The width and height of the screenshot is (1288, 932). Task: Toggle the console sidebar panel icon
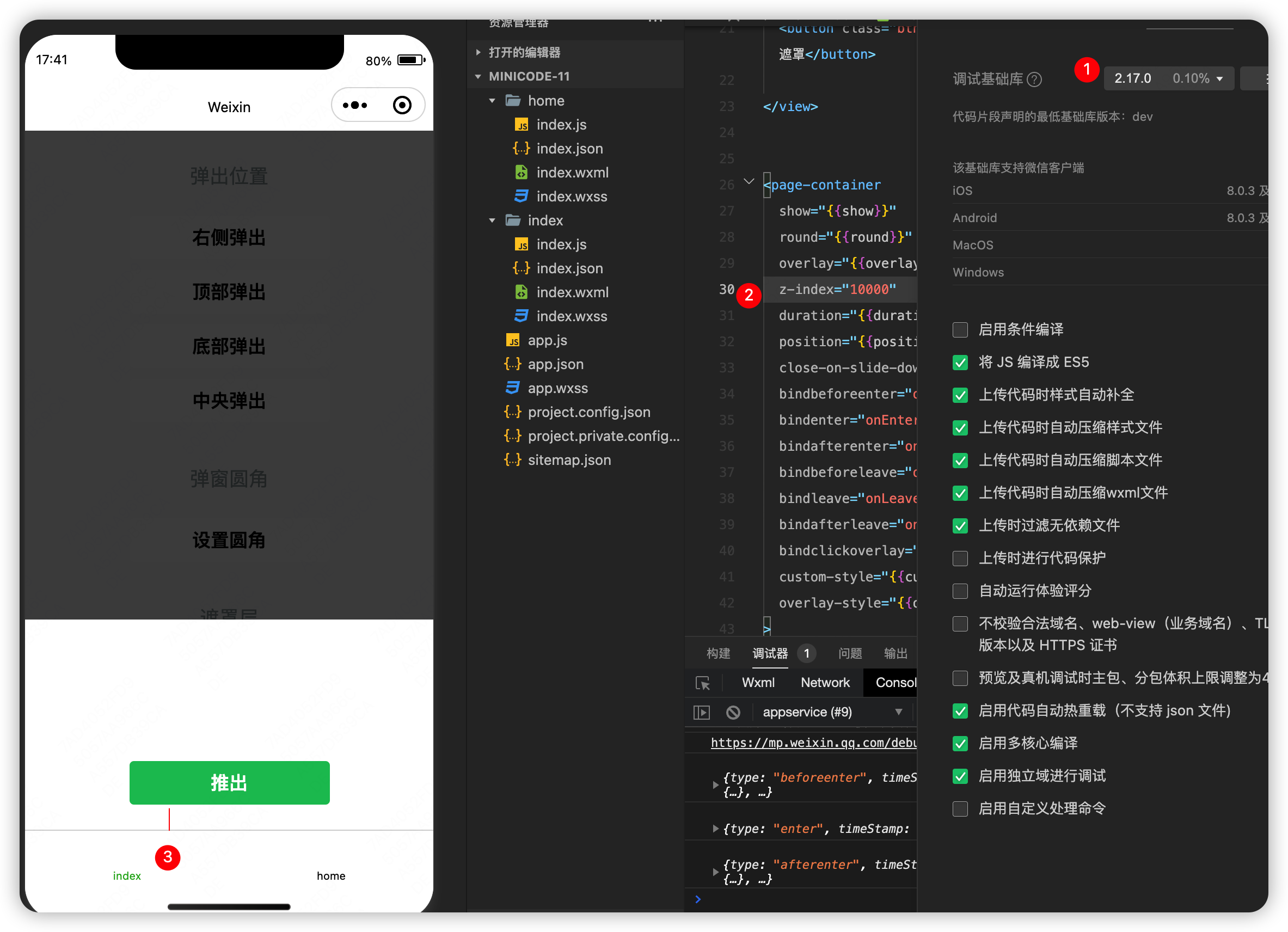pos(702,712)
